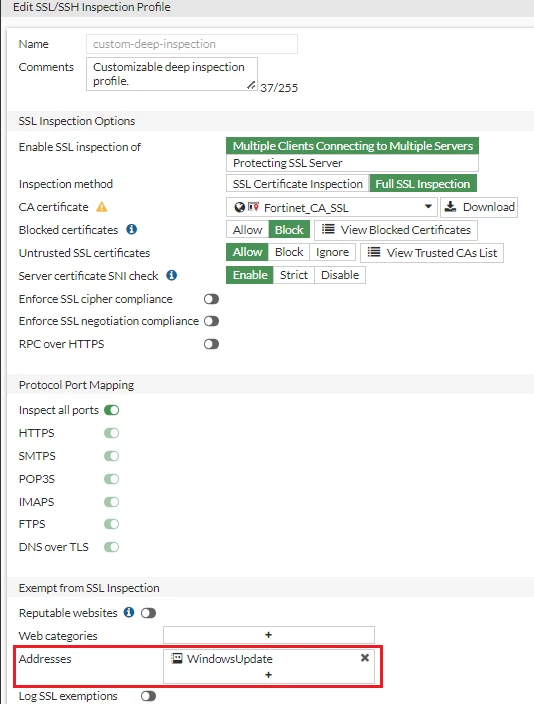Image resolution: width=534 pixels, height=704 pixels.
Task: Set SNI check to Strict
Action: click(294, 275)
